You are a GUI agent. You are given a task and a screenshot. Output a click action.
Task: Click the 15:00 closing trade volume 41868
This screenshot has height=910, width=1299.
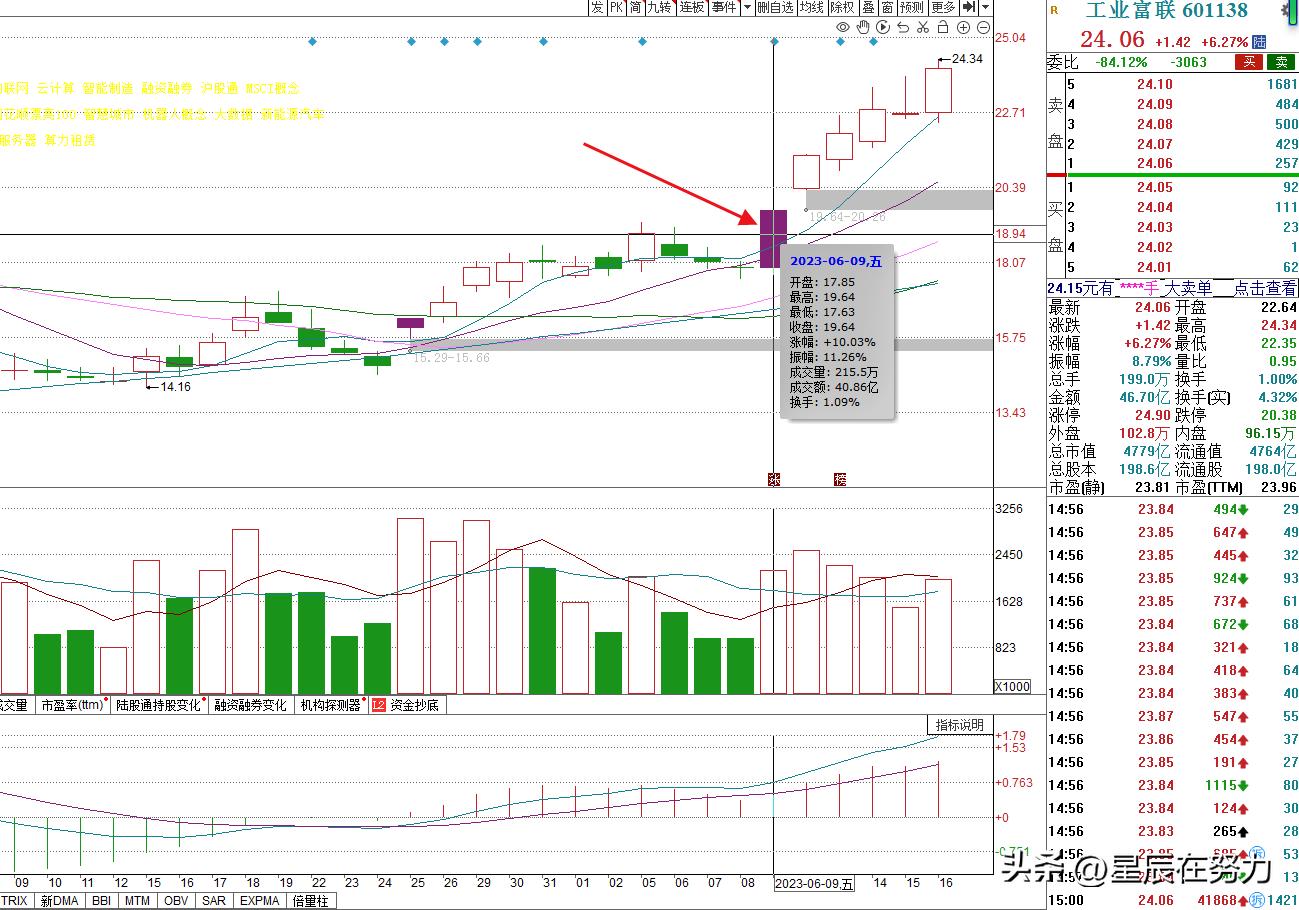click(x=1217, y=901)
